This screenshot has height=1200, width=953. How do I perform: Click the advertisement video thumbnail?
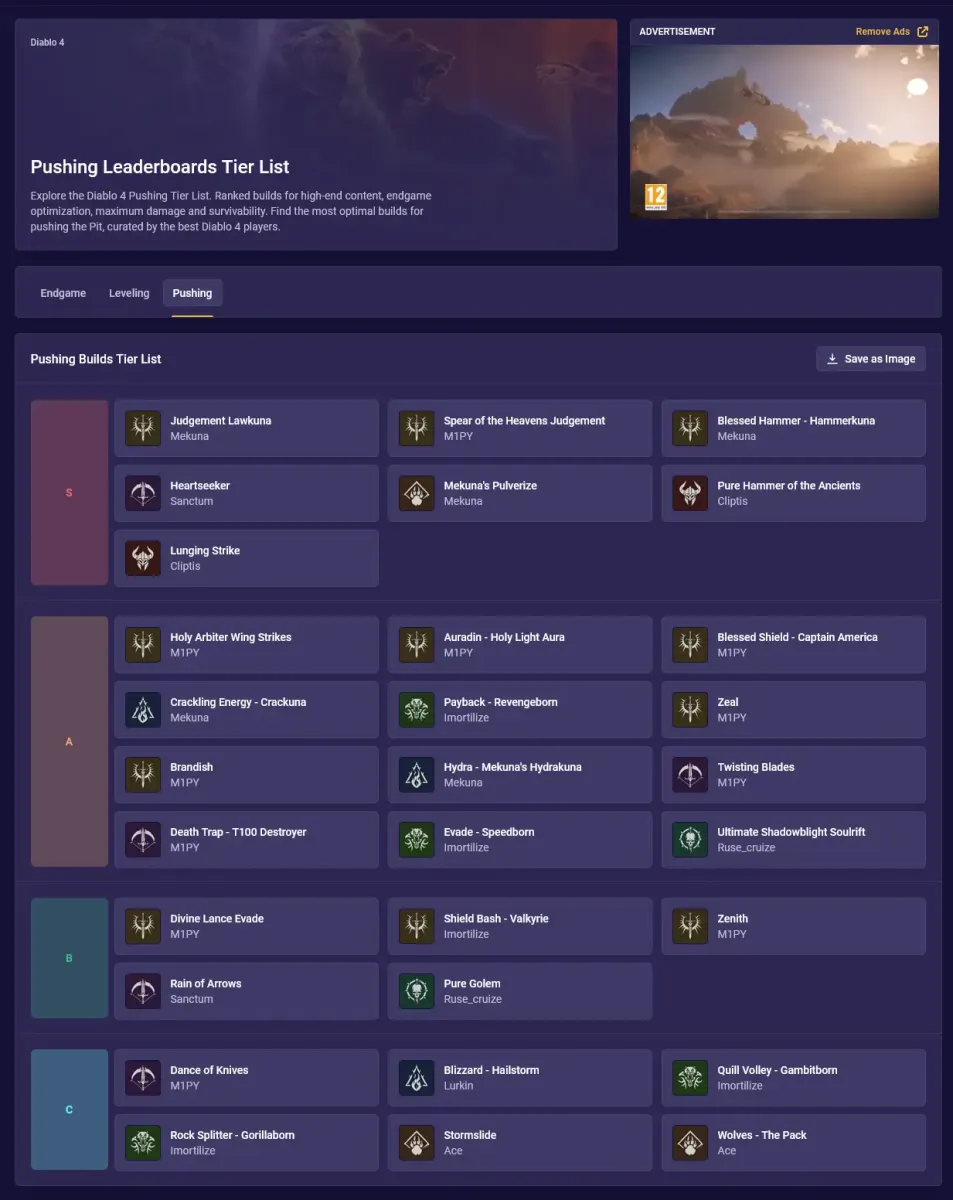(784, 130)
